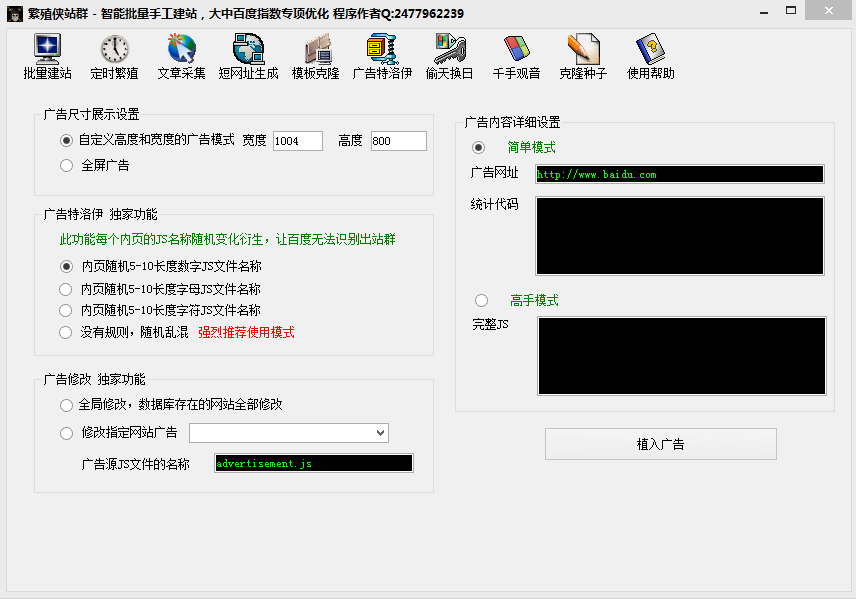The height and width of the screenshot is (599, 856).
Task: Select 全局修改 all-sites radio option
Action: [66, 405]
